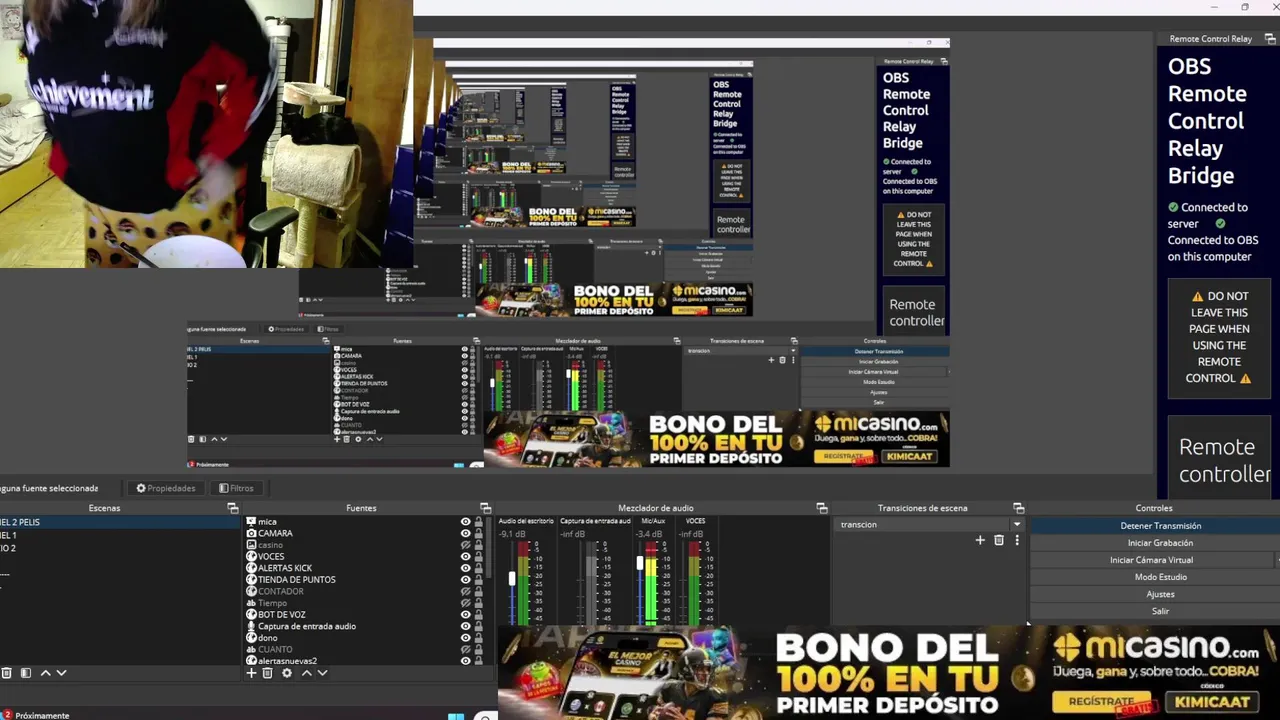
Task: Select the BOT DE VOZ source
Action: (282, 615)
